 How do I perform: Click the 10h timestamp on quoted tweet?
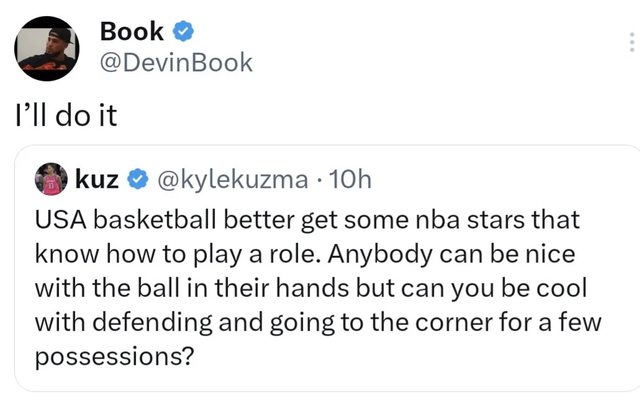click(348, 180)
